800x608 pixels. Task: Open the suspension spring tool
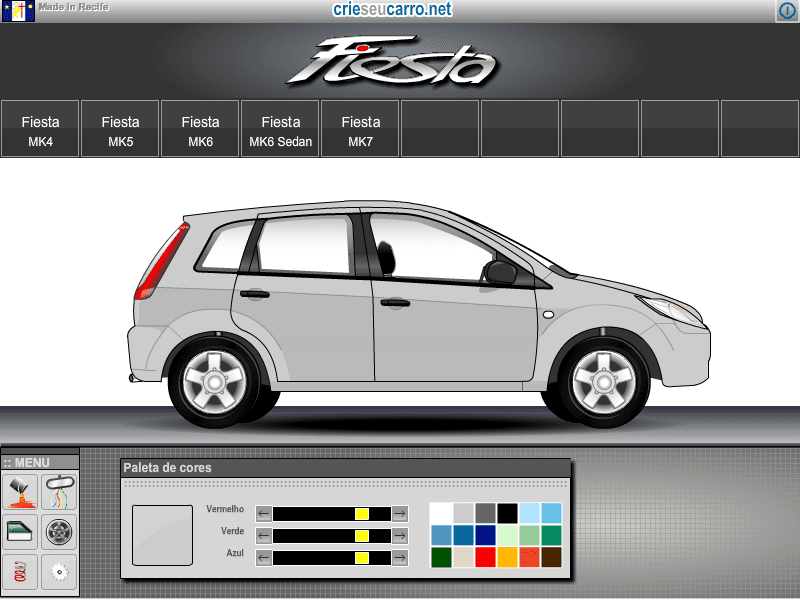[20, 572]
